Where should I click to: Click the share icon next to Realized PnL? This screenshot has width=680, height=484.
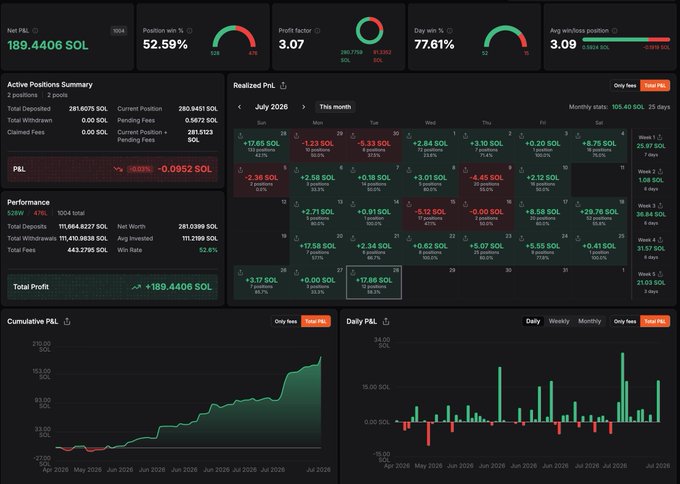283,85
